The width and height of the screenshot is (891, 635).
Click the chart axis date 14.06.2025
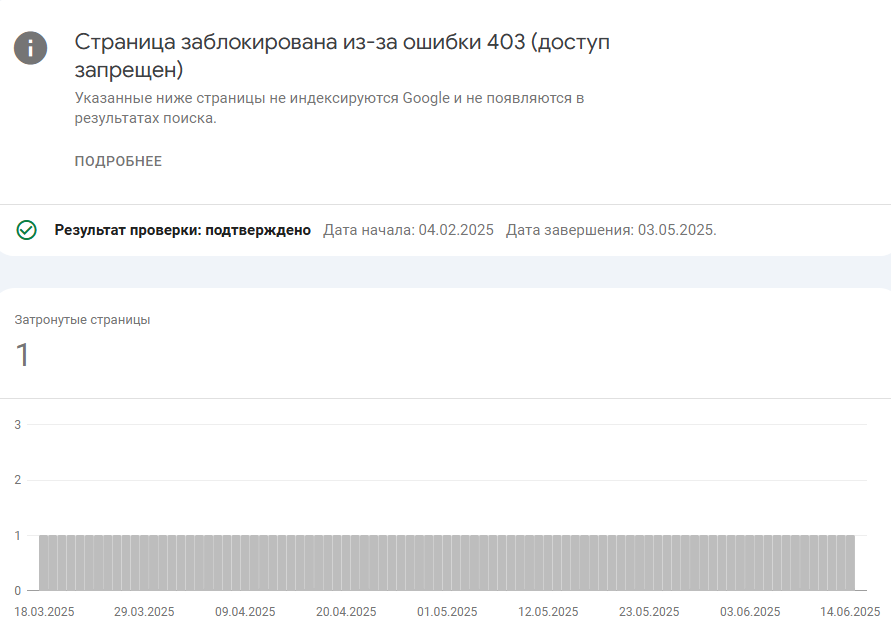pyautogui.click(x=850, y=612)
